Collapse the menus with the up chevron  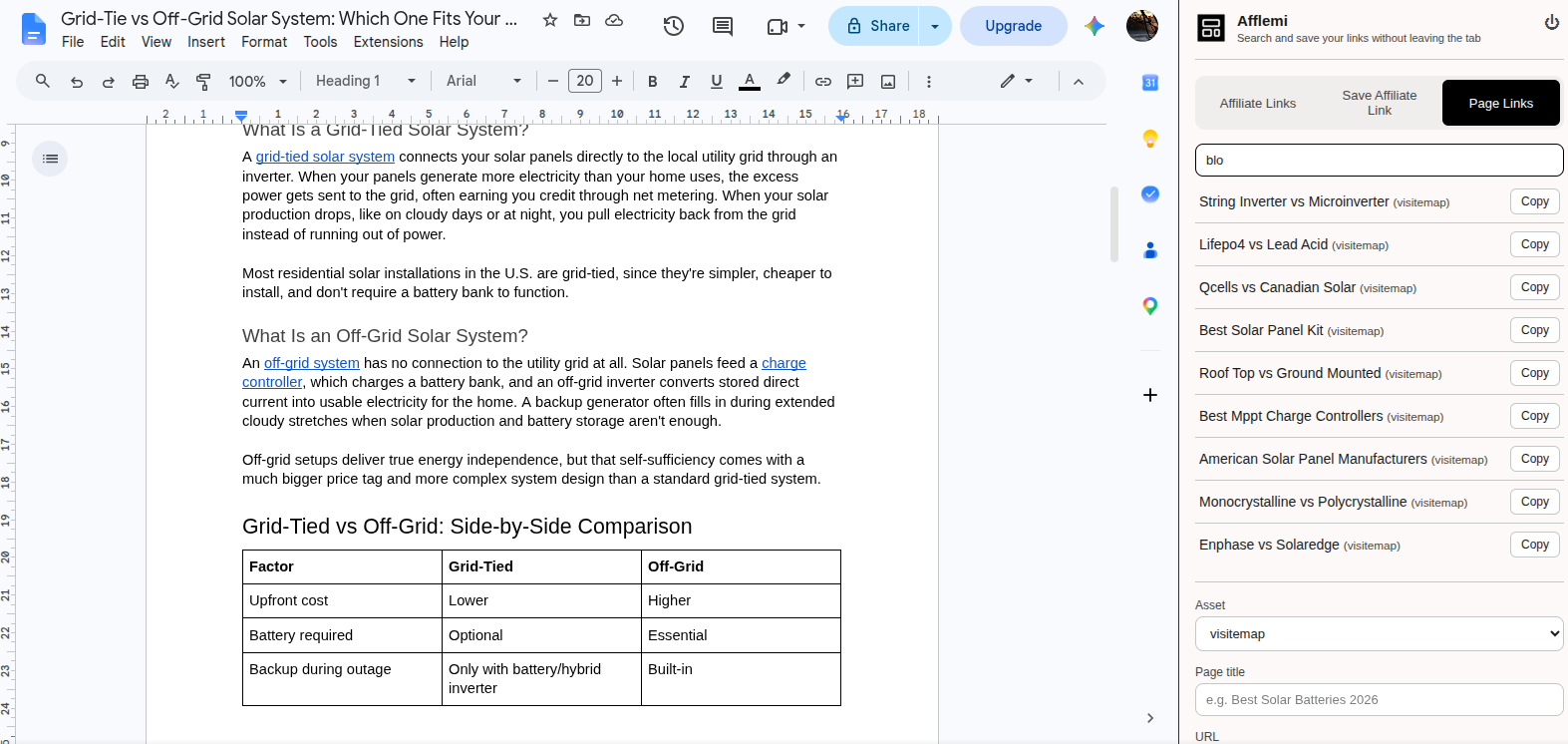[x=1079, y=82]
